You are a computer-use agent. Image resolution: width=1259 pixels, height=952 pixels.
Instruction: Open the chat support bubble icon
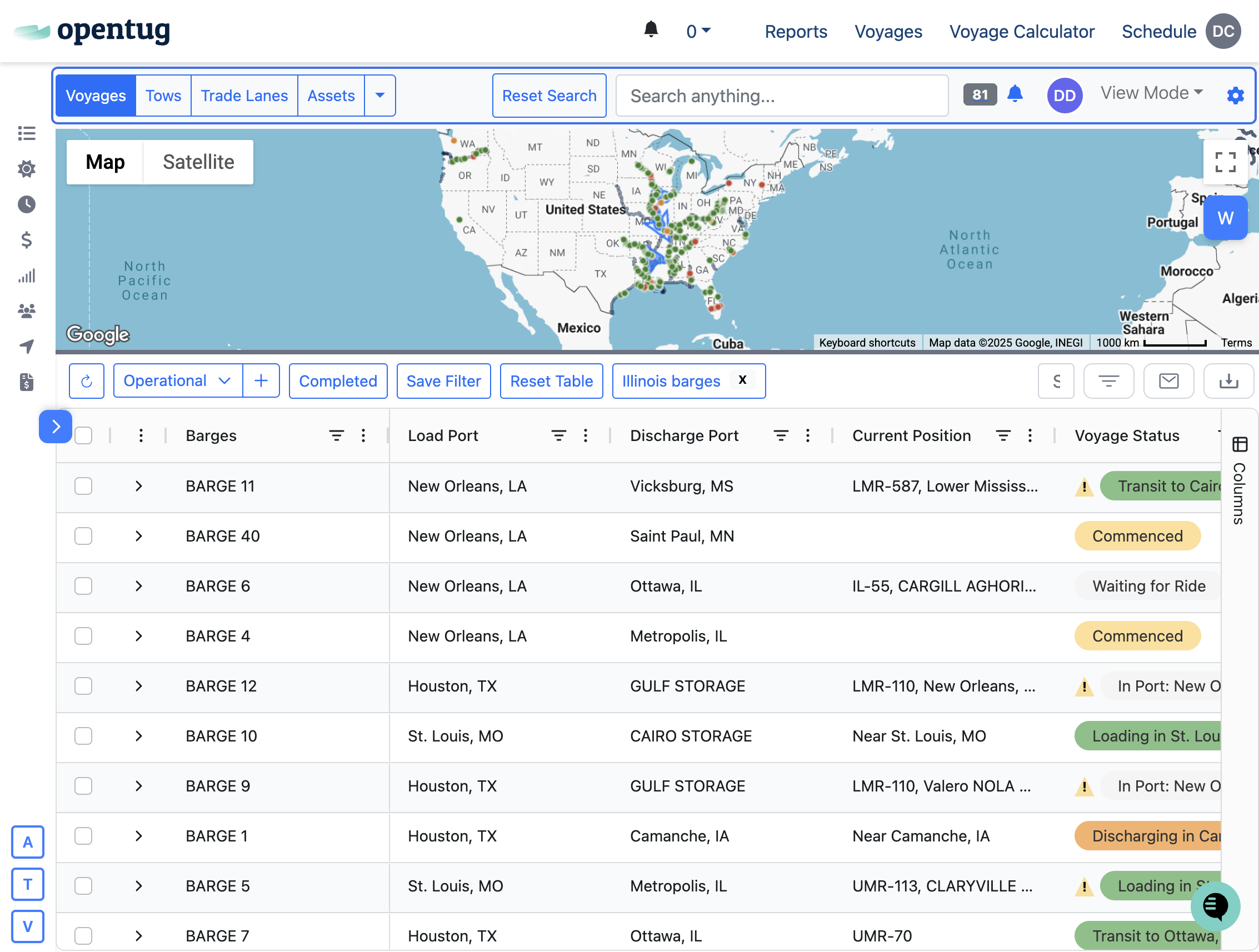tap(1215, 905)
